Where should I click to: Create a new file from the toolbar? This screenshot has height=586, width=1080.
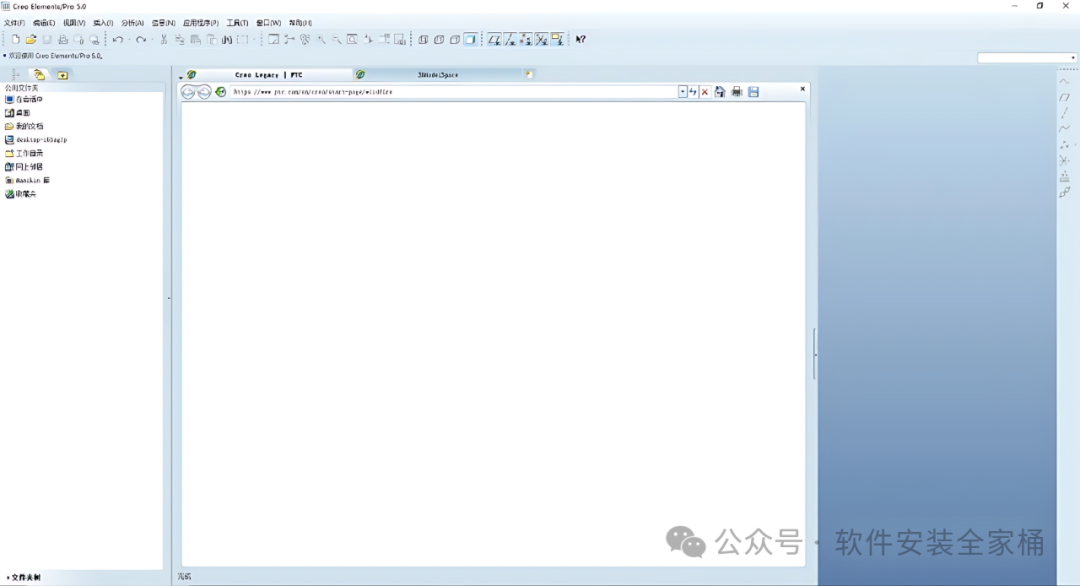(15, 39)
